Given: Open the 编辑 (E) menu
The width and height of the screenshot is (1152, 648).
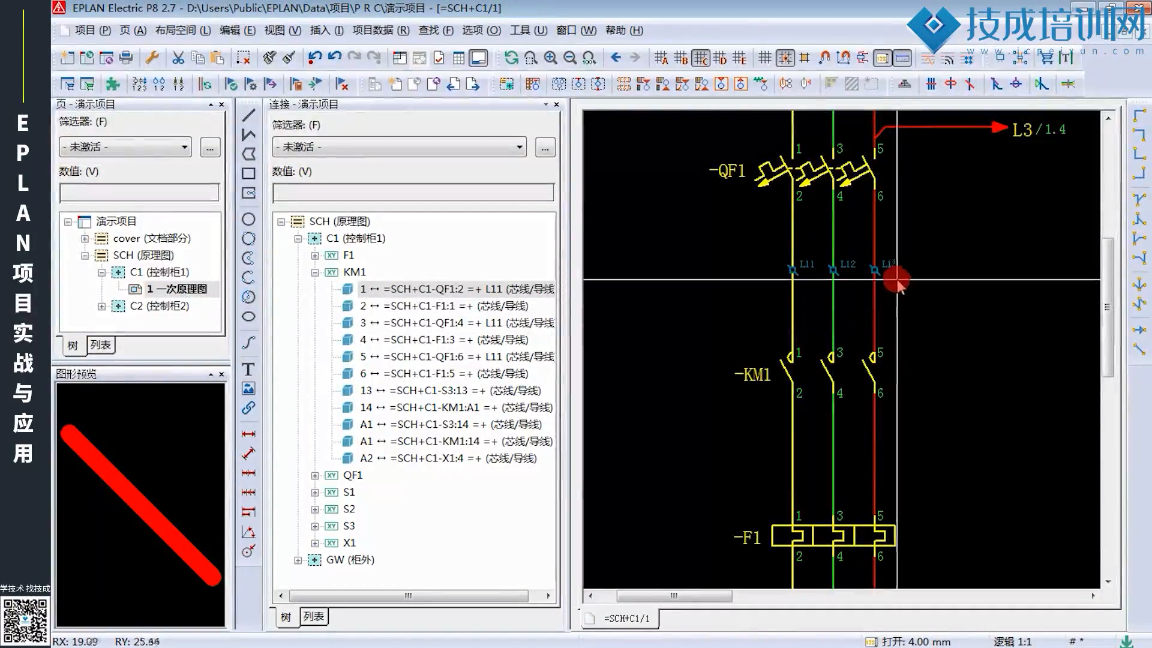Looking at the screenshot, I should (x=237, y=30).
